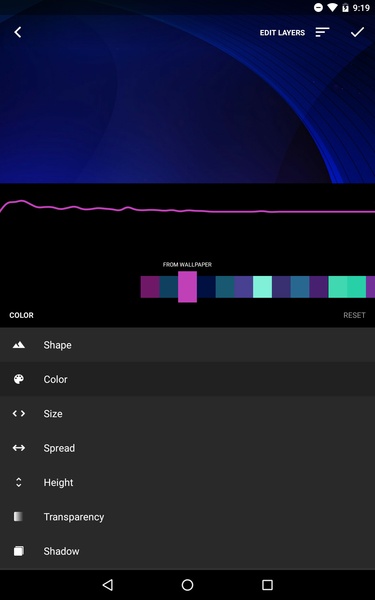Tap the Android home circle button
Screen dimensions: 375x600
[x=188, y=585]
